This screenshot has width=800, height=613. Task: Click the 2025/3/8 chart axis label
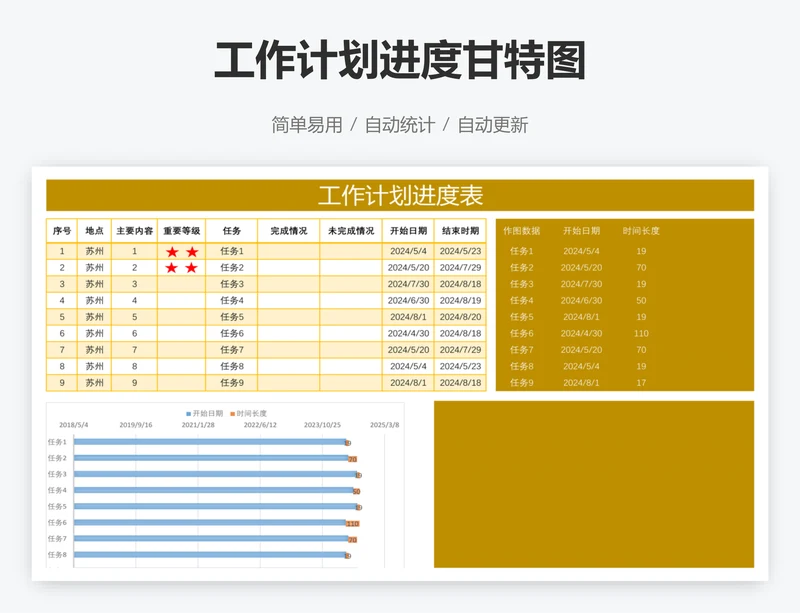coord(385,425)
